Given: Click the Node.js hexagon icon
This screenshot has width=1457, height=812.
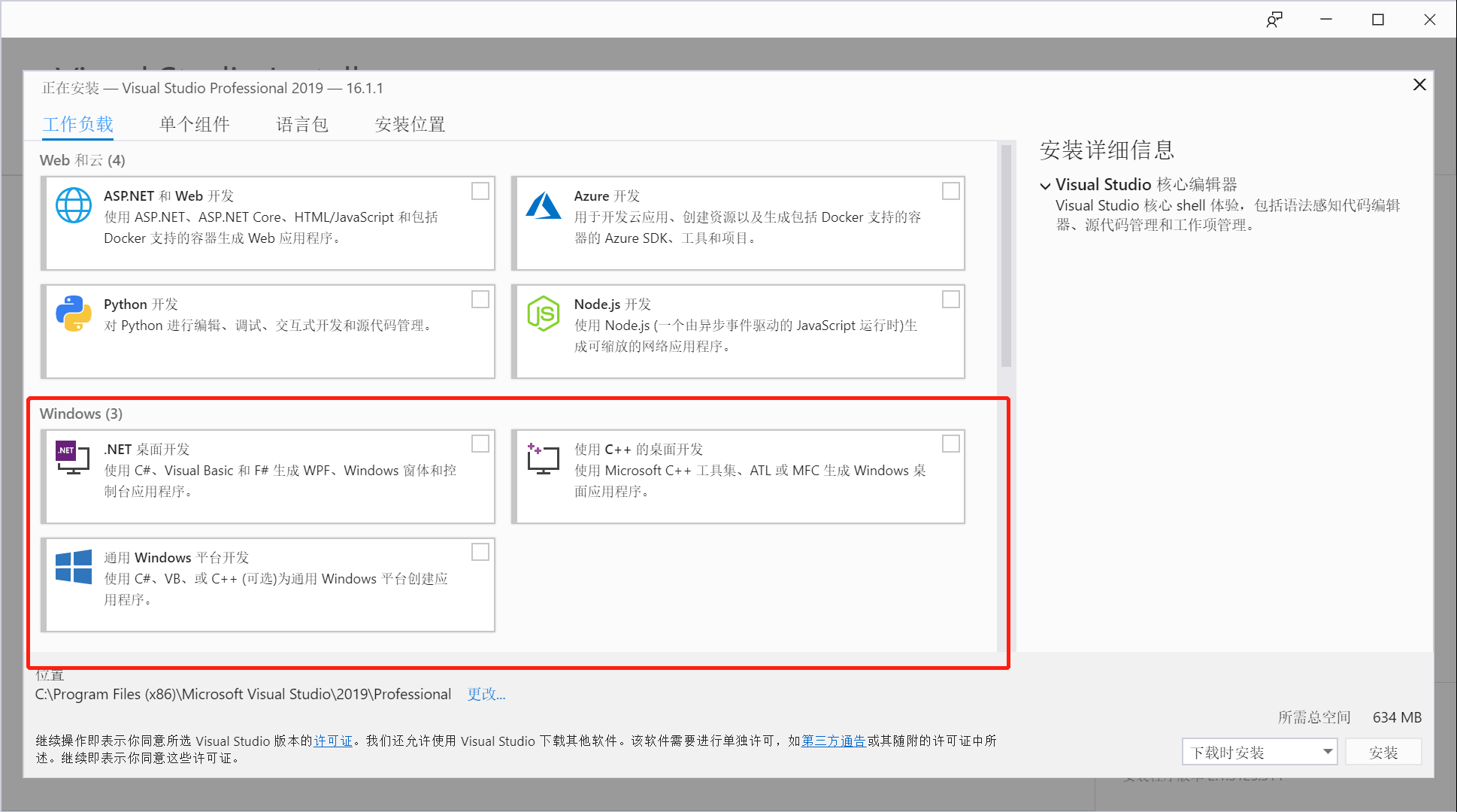Looking at the screenshot, I should tap(544, 314).
